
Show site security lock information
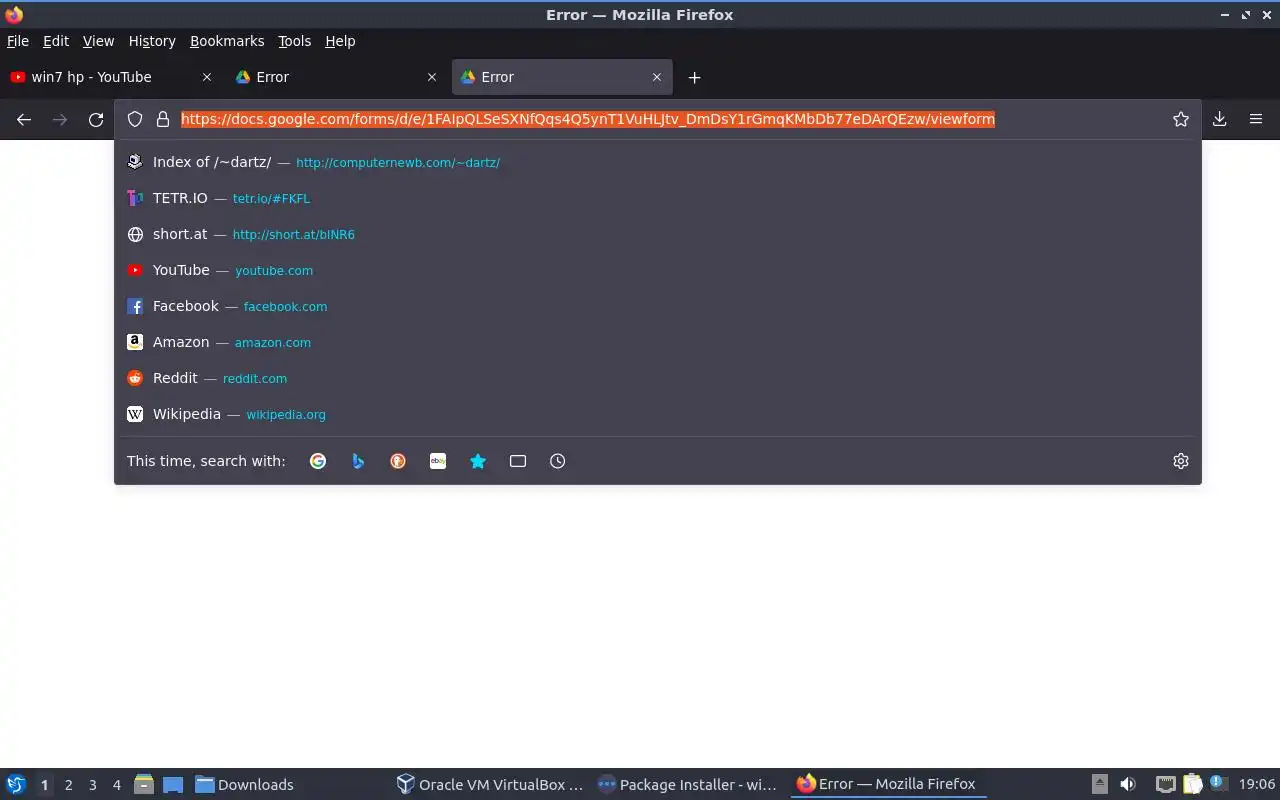click(163, 119)
